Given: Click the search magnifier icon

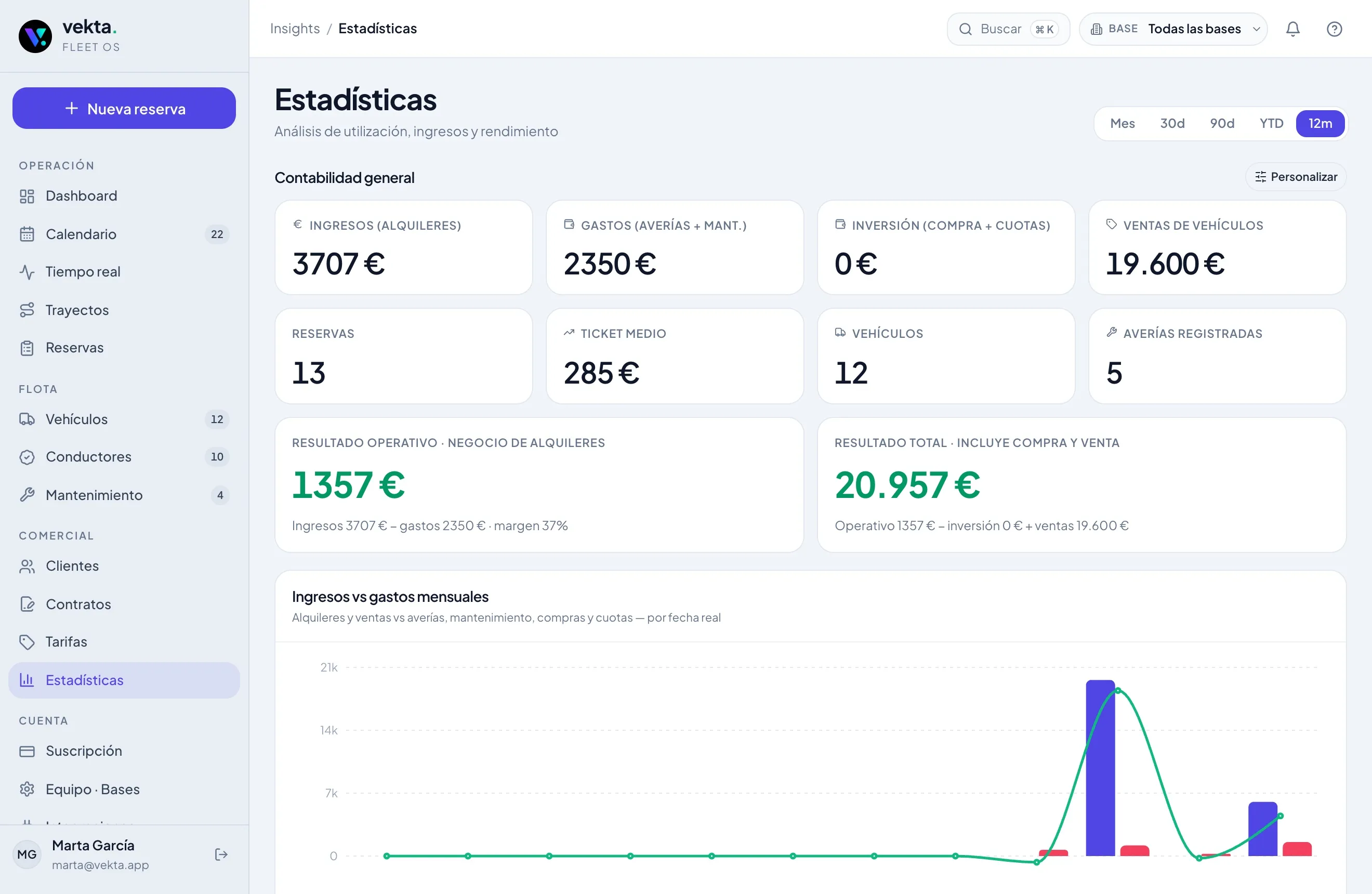Looking at the screenshot, I should click(x=966, y=29).
